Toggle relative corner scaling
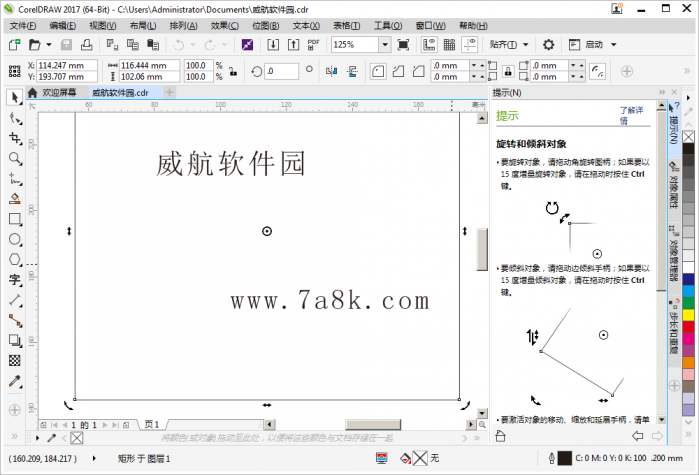The height and width of the screenshot is (475, 699). (597, 71)
